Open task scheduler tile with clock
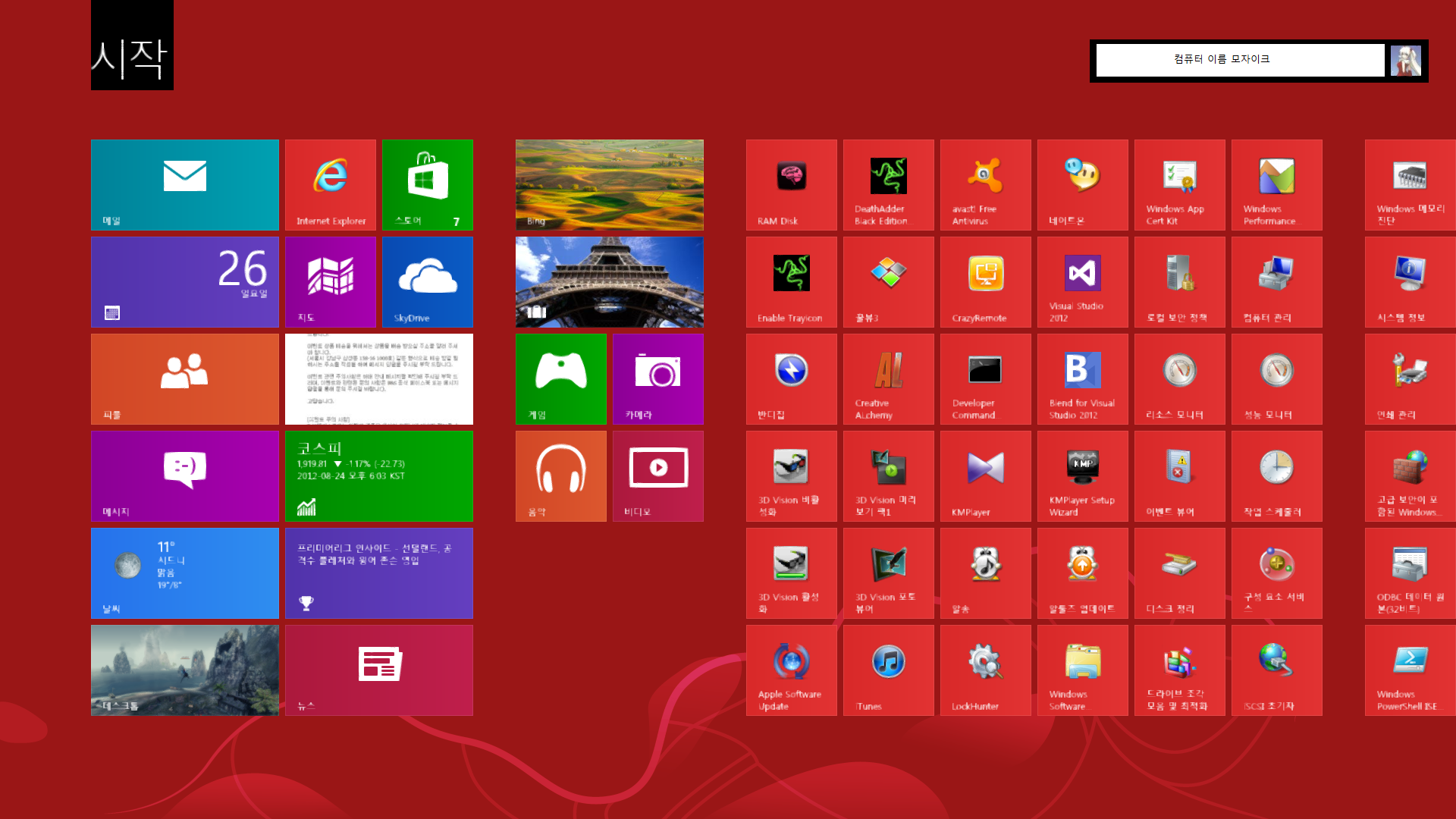The width and height of the screenshot is (1456, 819). pyautogui.click(x=1277, y=476)
